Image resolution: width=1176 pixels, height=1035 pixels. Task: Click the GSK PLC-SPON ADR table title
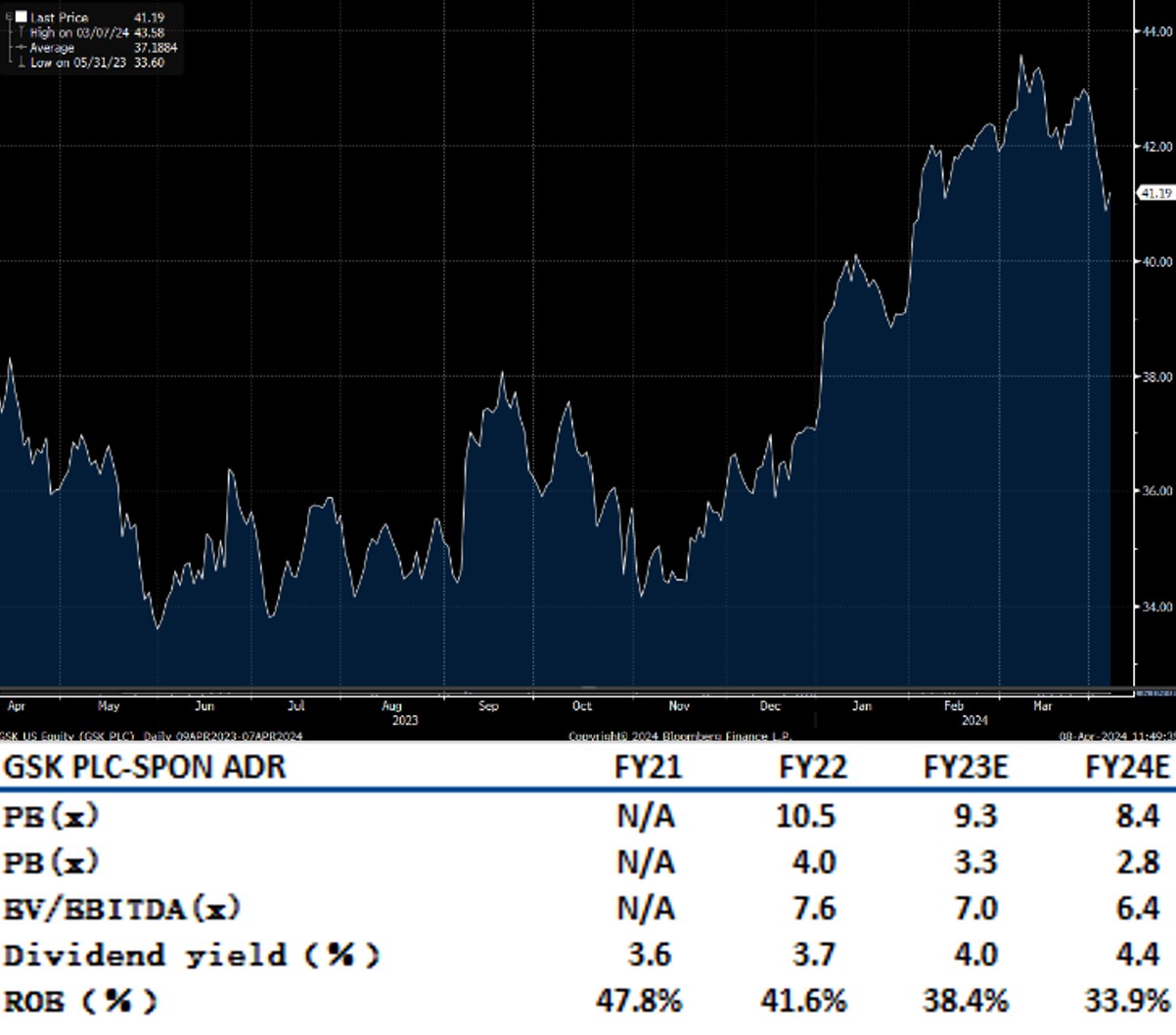[x=145, y=767]
